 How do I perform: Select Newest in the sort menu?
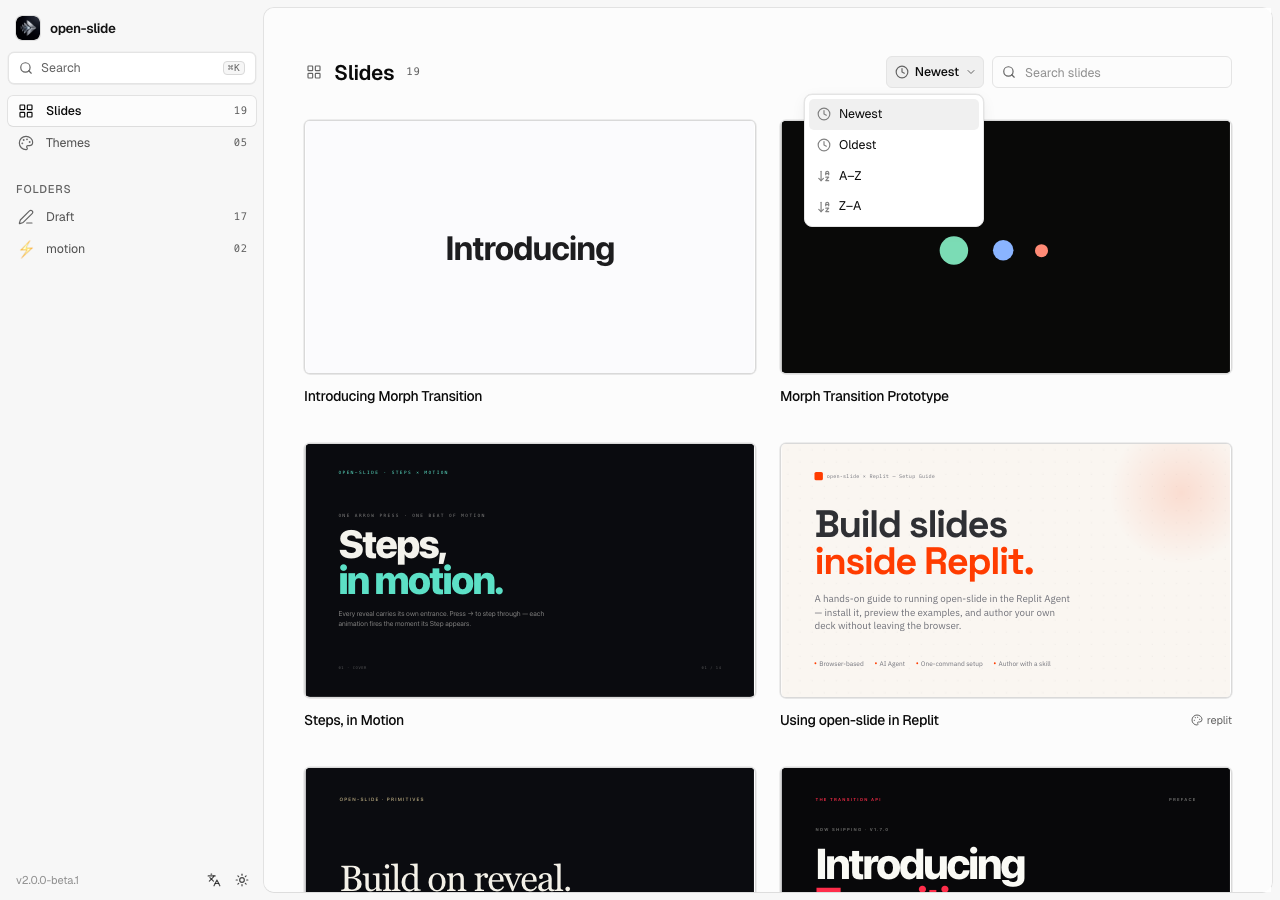pyautogui.click(x=894, y=114)
